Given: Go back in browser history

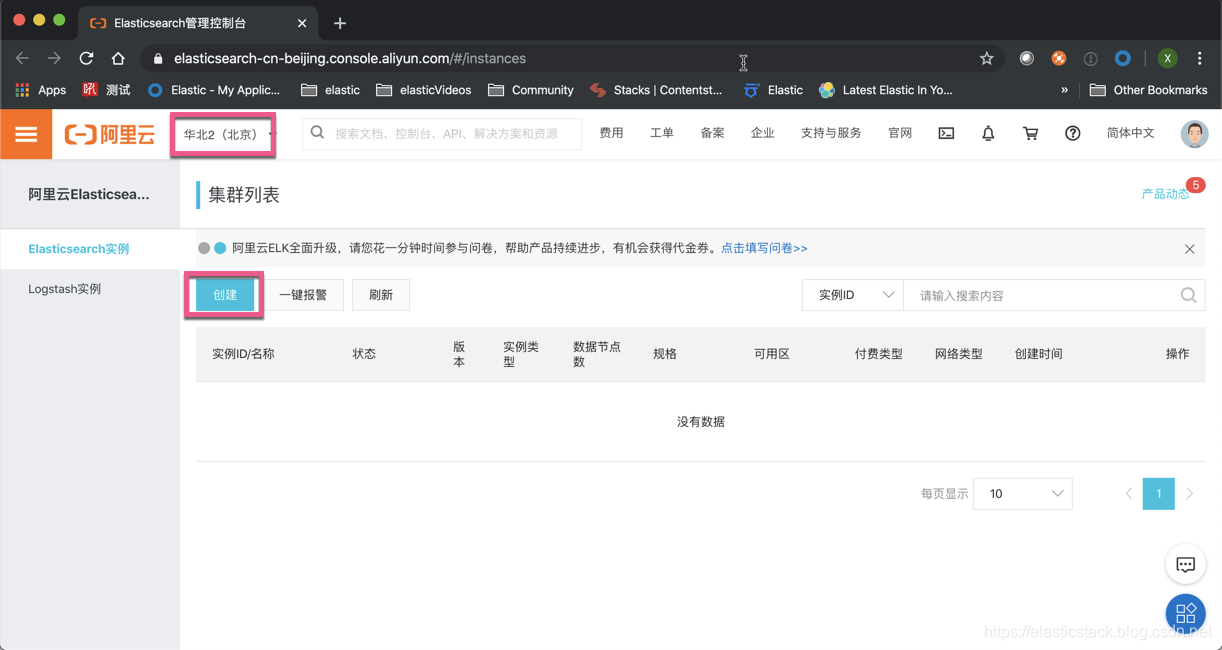Looking at the screenshot, I should click(22, 58).
